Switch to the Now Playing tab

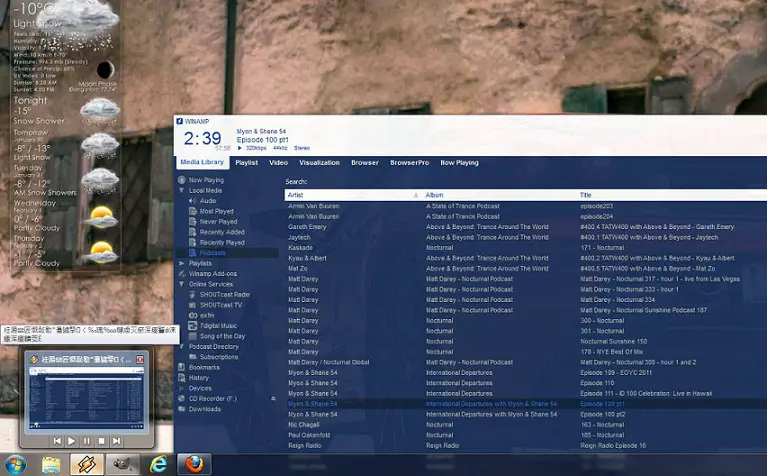point(459,162)
